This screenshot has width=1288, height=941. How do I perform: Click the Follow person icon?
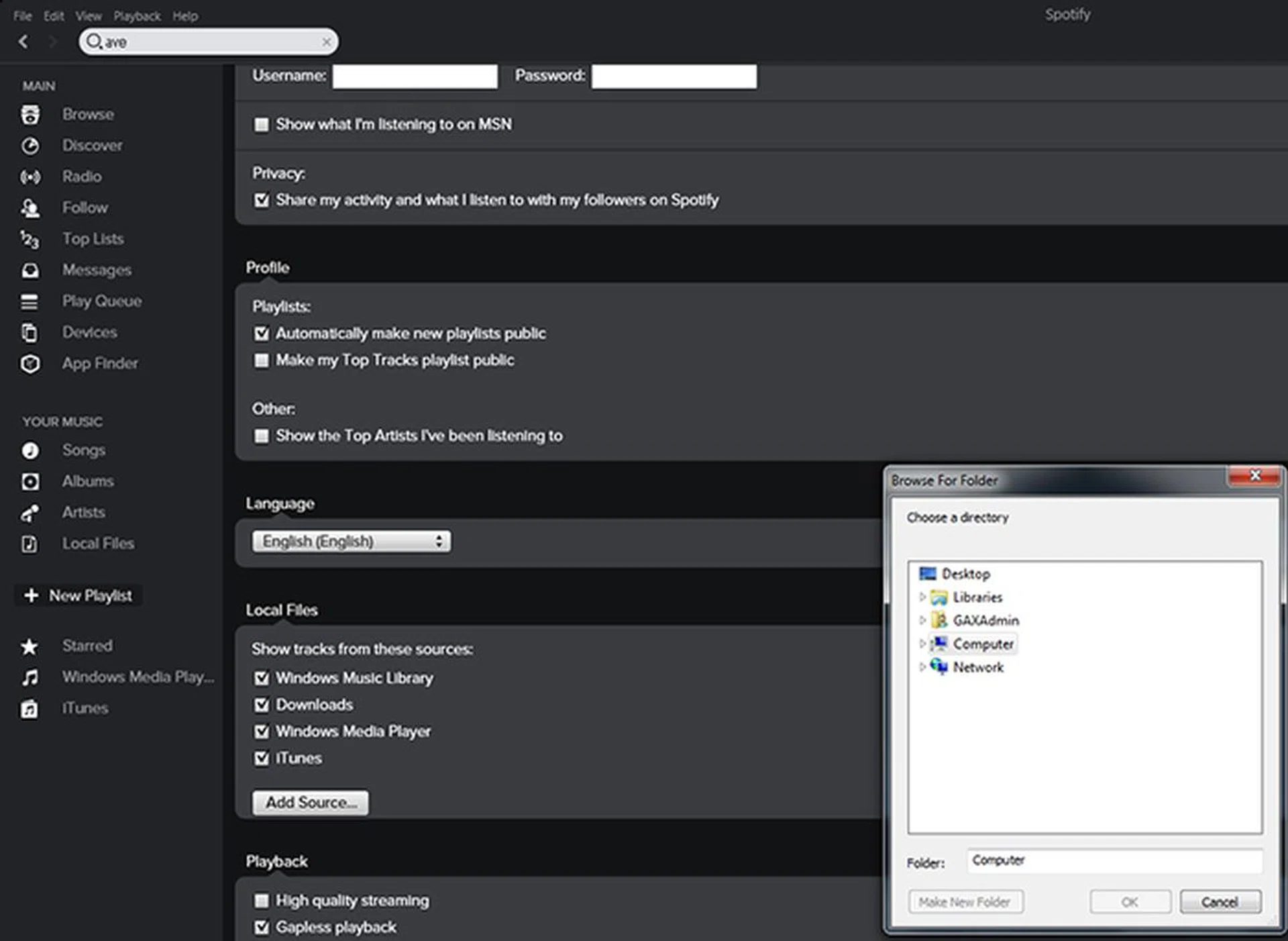(30, 208)
